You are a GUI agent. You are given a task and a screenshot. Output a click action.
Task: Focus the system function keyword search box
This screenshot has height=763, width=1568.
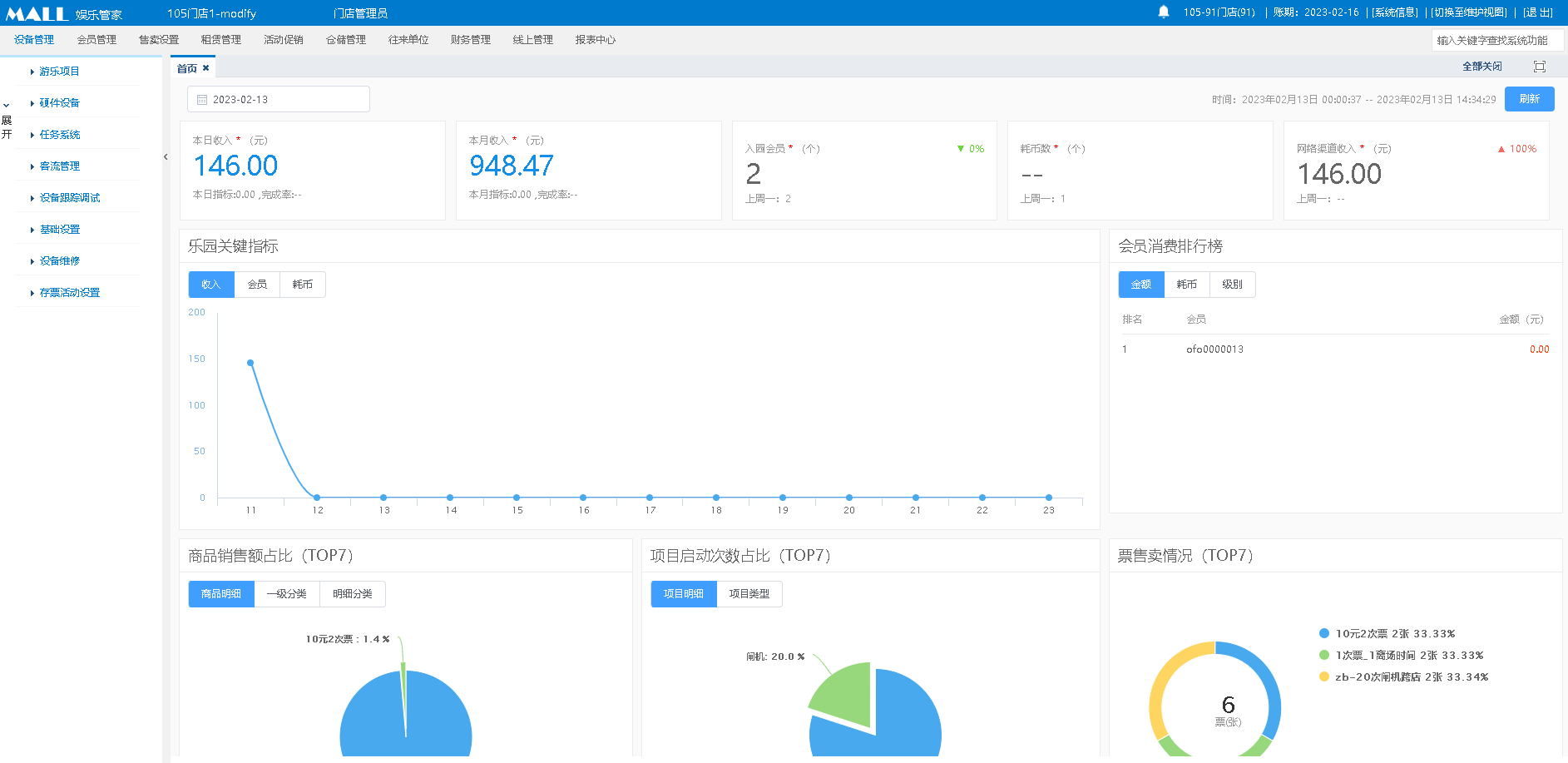1497,40
